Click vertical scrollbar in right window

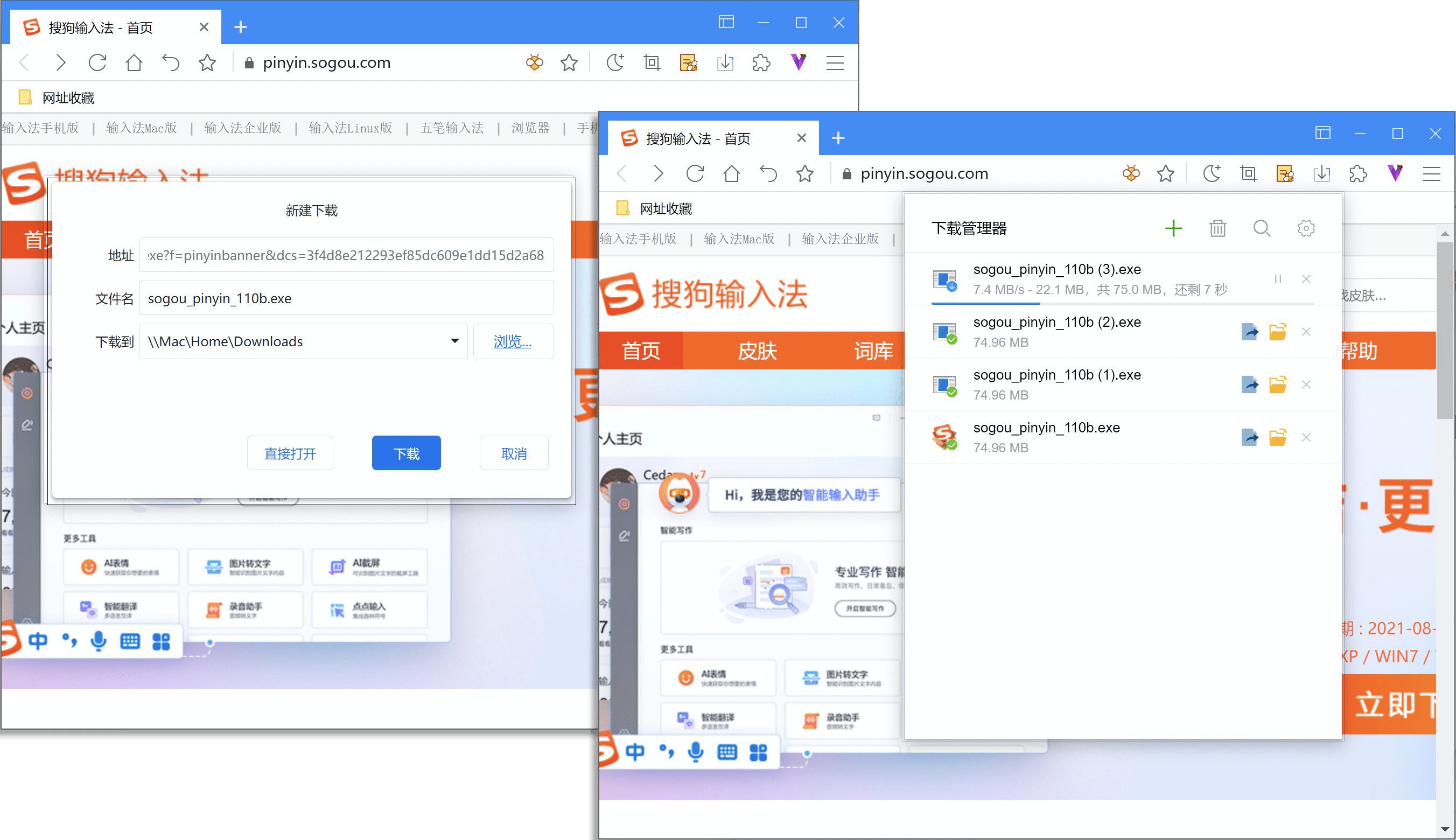1445,330
